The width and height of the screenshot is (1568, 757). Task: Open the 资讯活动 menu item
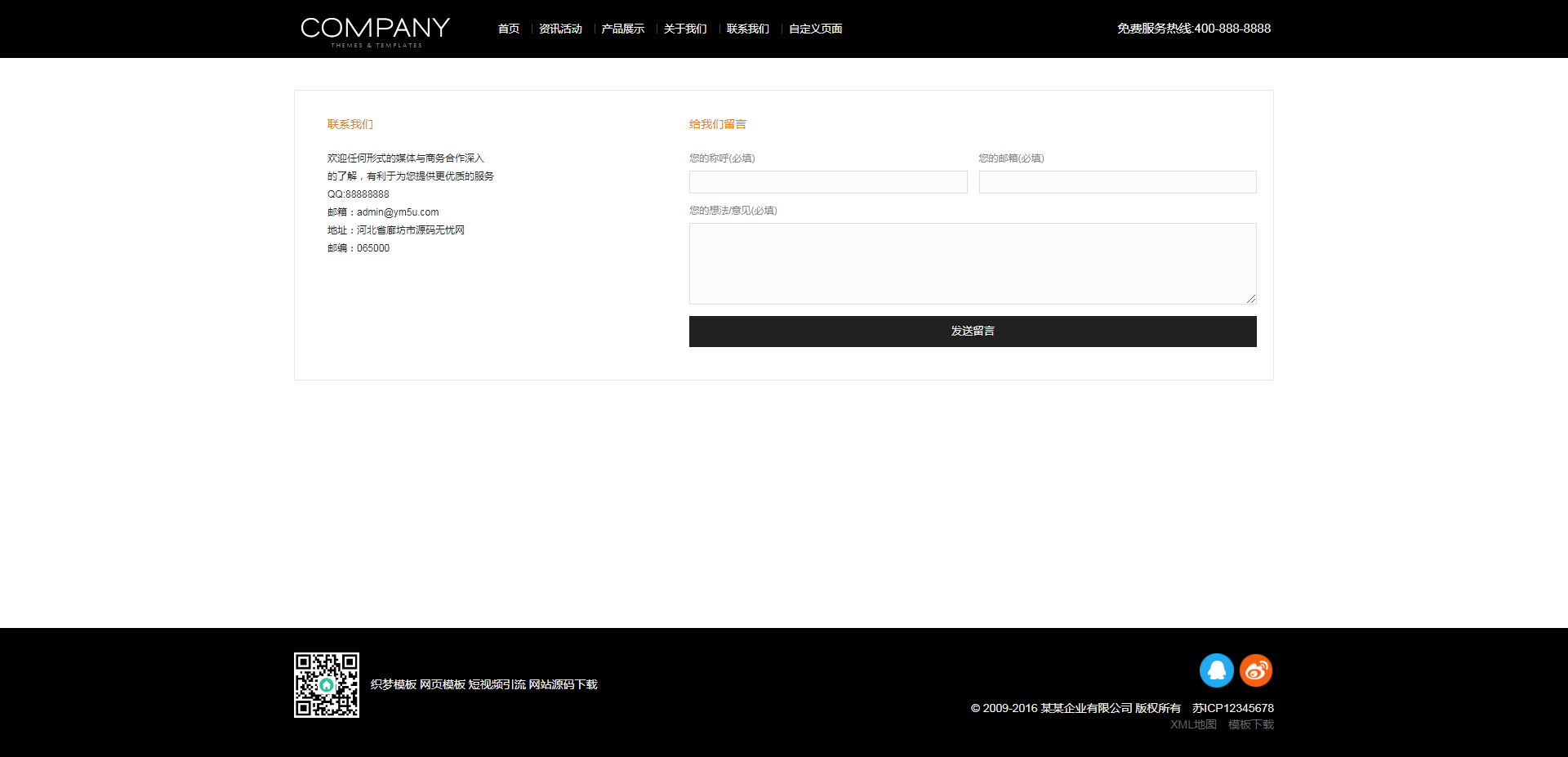click(x=560, y=29)
